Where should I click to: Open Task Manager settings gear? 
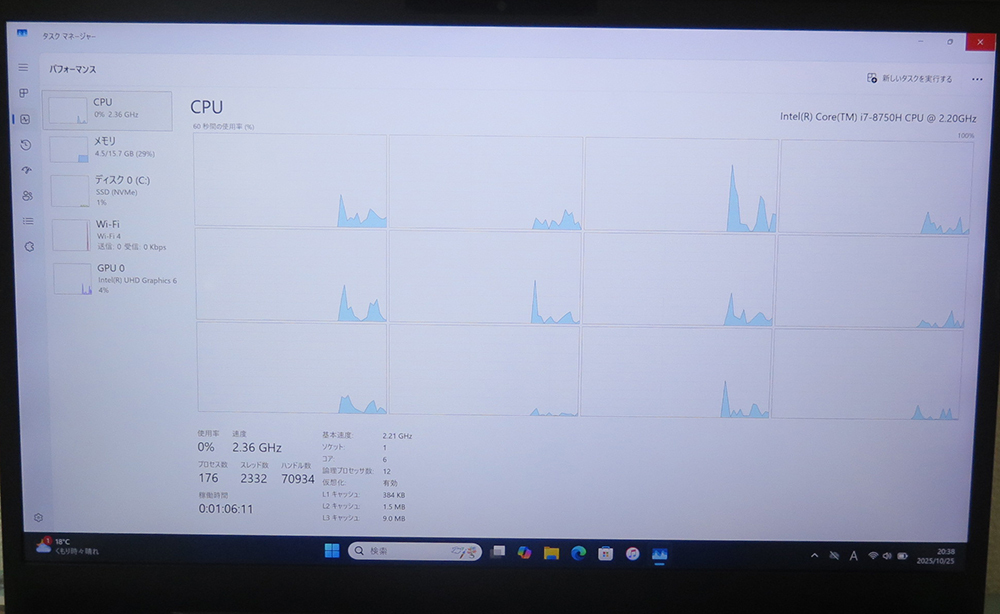[38, 518]
